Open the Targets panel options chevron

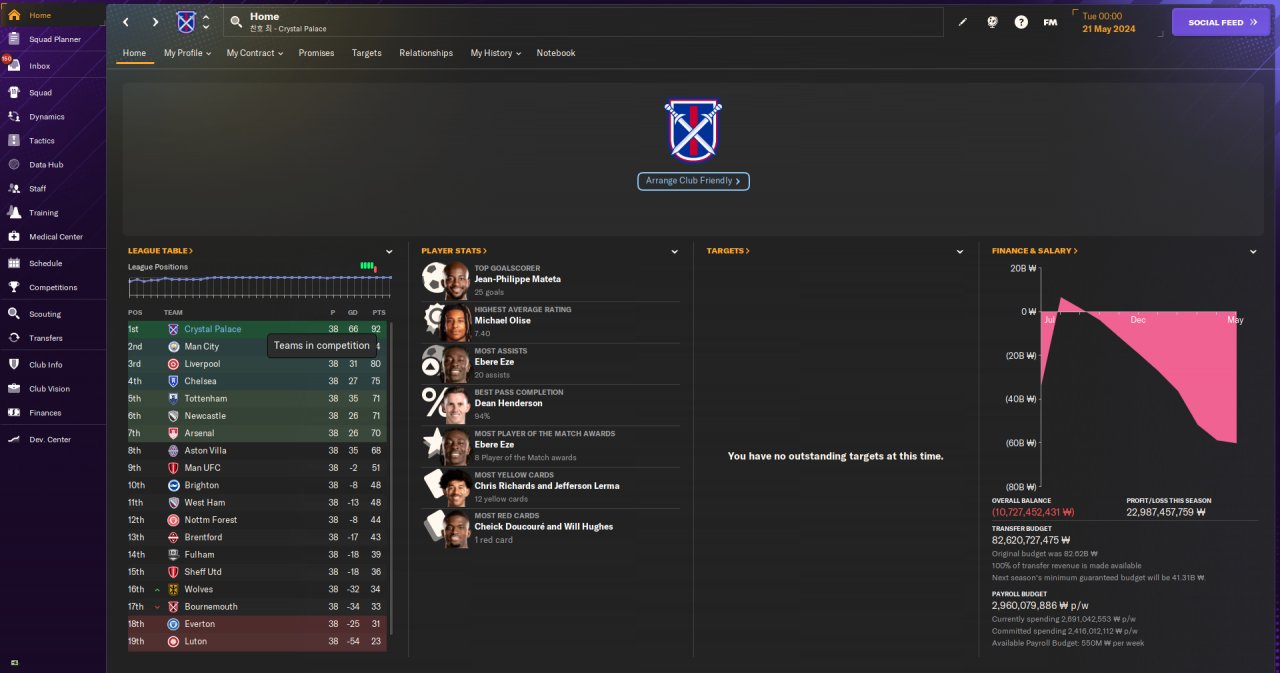960,252
